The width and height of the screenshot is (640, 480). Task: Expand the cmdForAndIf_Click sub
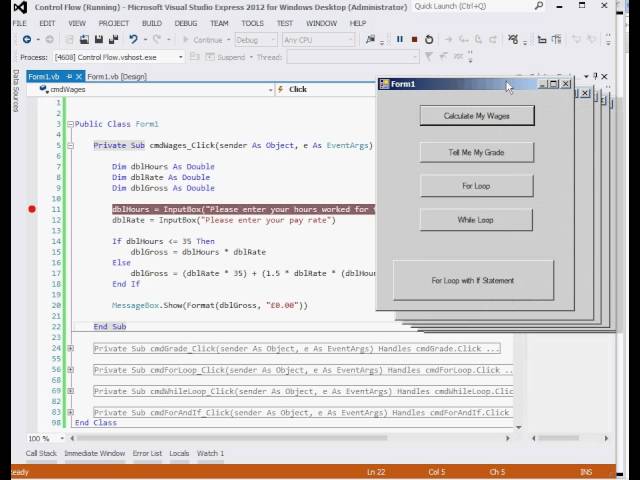click(70, 412)
